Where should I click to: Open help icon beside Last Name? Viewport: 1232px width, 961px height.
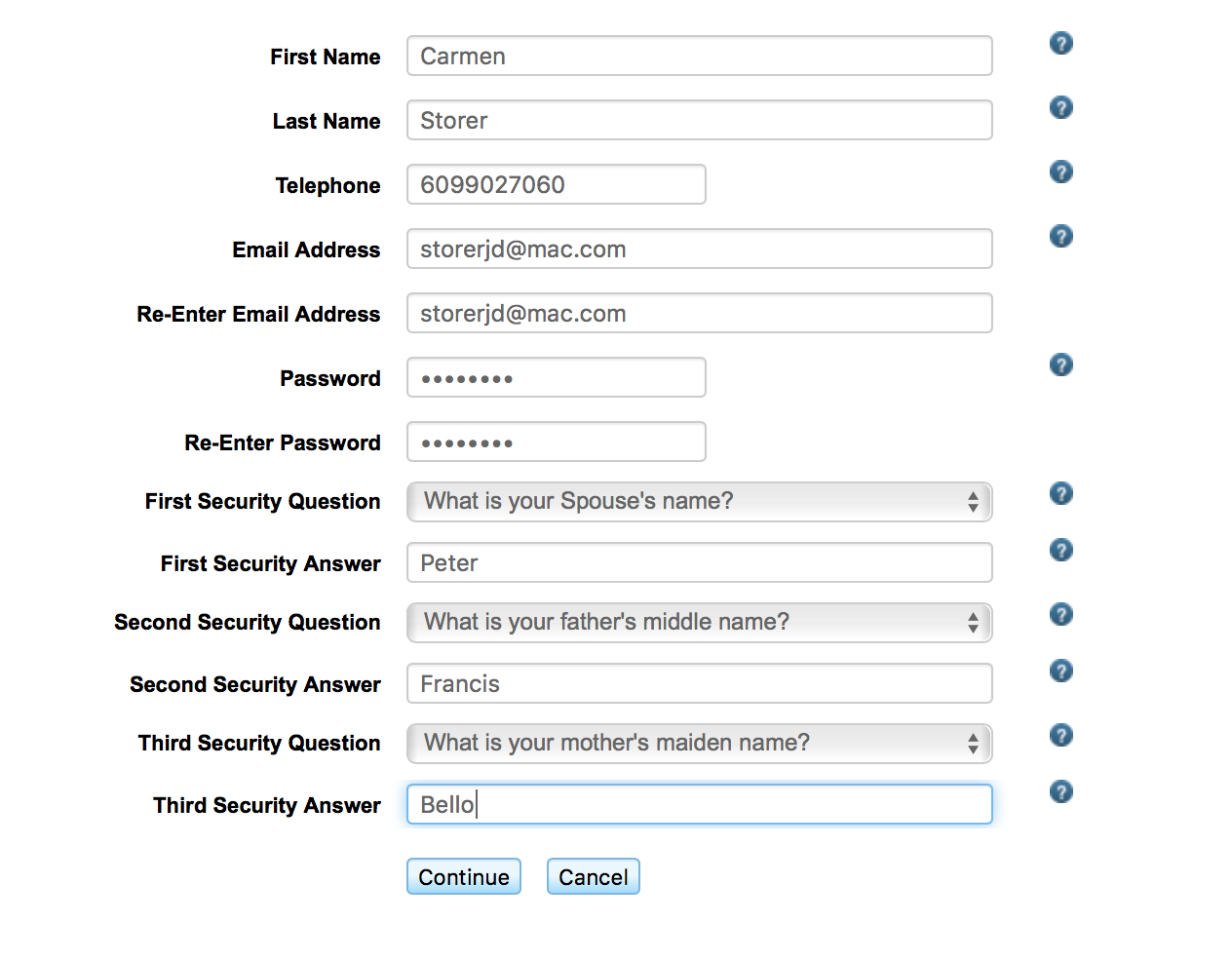tap(1060, 107)
